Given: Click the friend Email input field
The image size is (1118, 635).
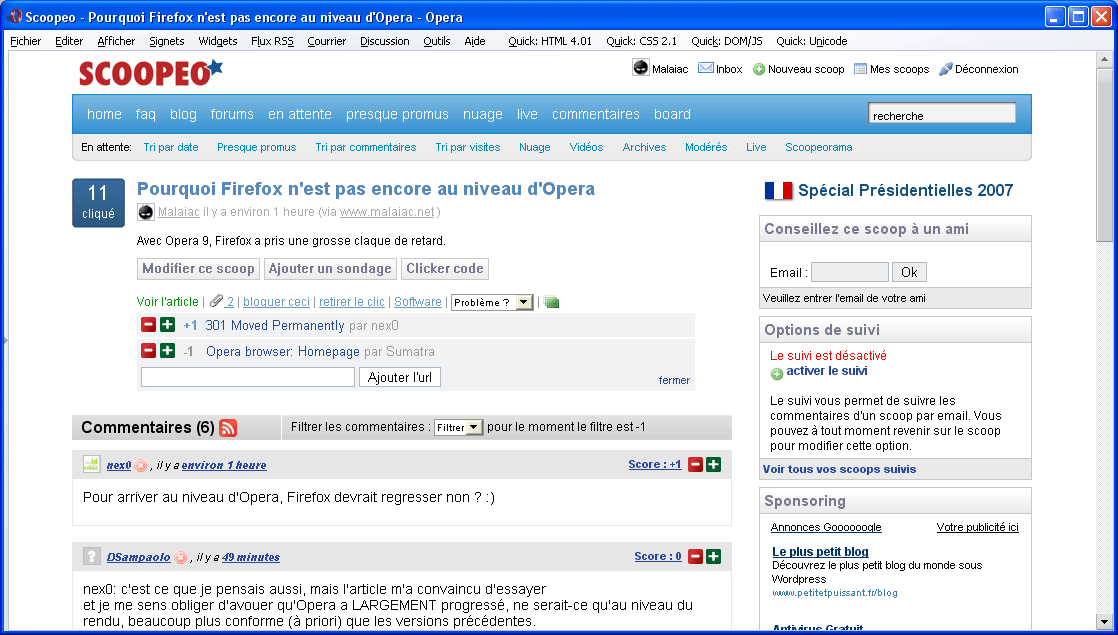Looking at the screenshot, I should pos(850,272).
